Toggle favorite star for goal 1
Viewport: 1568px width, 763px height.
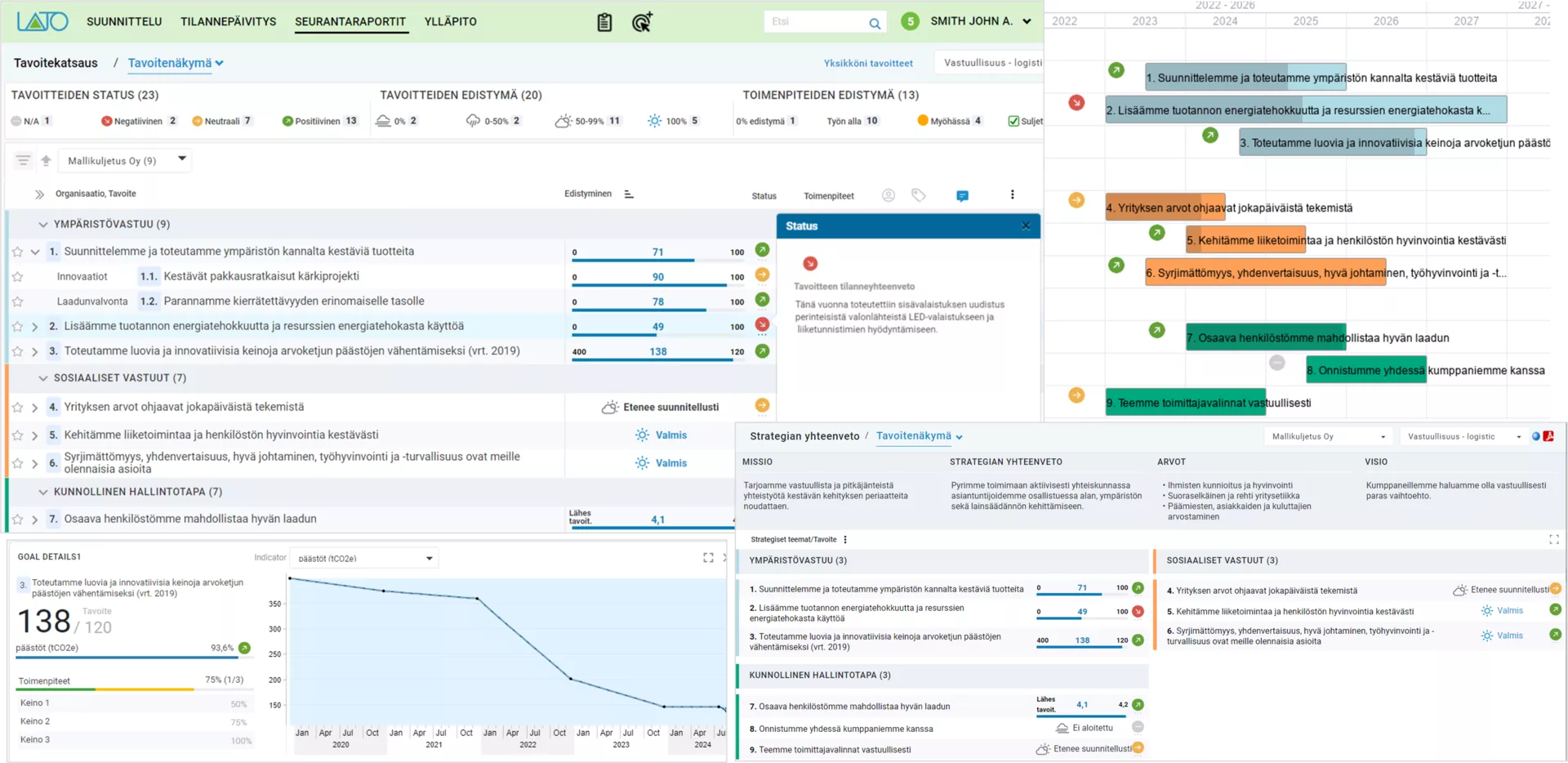[x=17, y=252]
